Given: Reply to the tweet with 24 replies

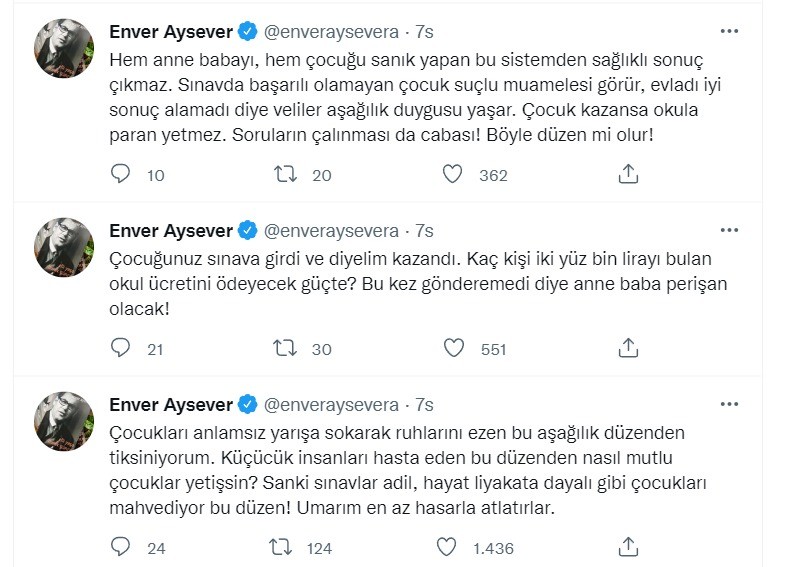Looking at the screenshot, I should pos(121,547).
